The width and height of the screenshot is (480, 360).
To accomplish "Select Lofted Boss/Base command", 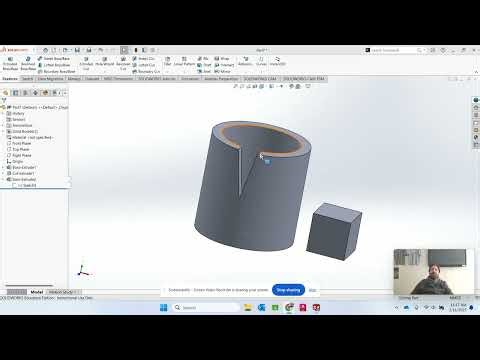I will point(54,65).
